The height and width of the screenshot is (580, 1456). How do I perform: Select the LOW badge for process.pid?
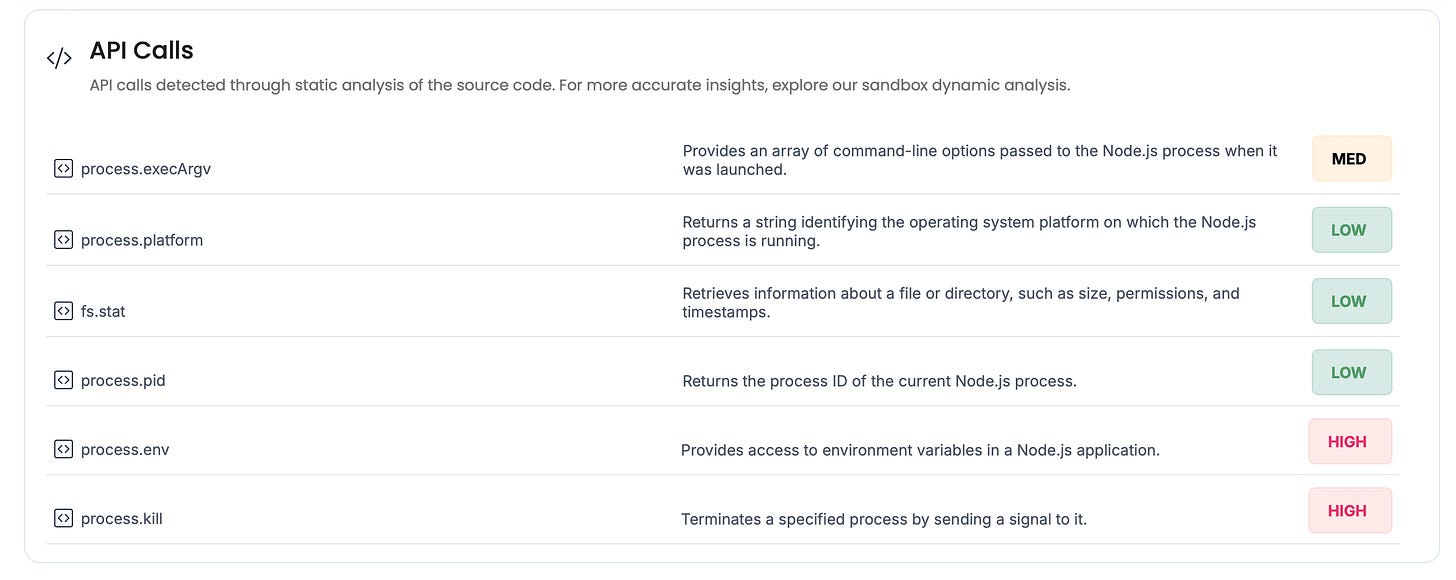coord(1352,372)
